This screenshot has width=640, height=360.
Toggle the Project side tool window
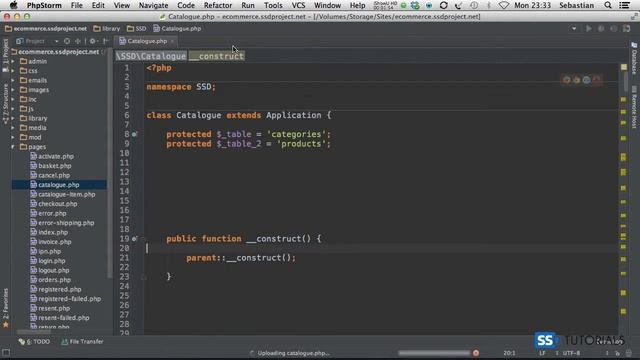click(x=5, y=55)
